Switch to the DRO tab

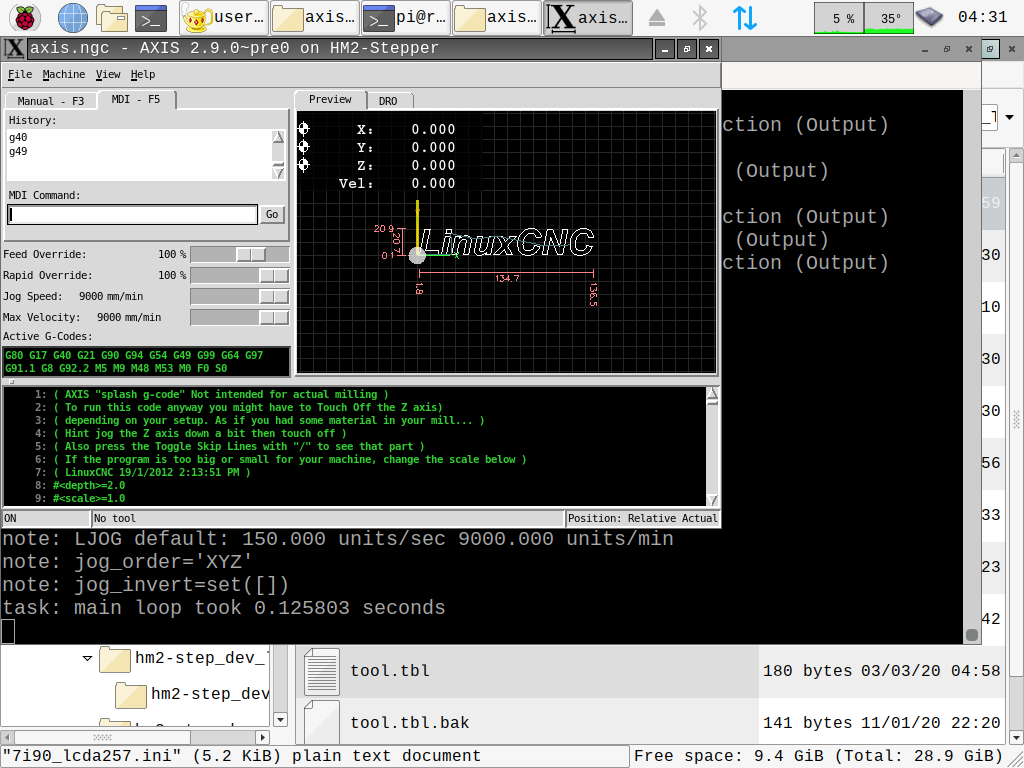[x=388, y=101]
